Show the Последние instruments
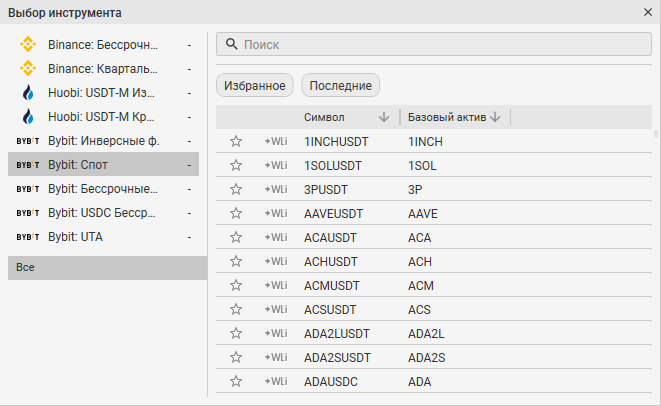 pos(341,86)
